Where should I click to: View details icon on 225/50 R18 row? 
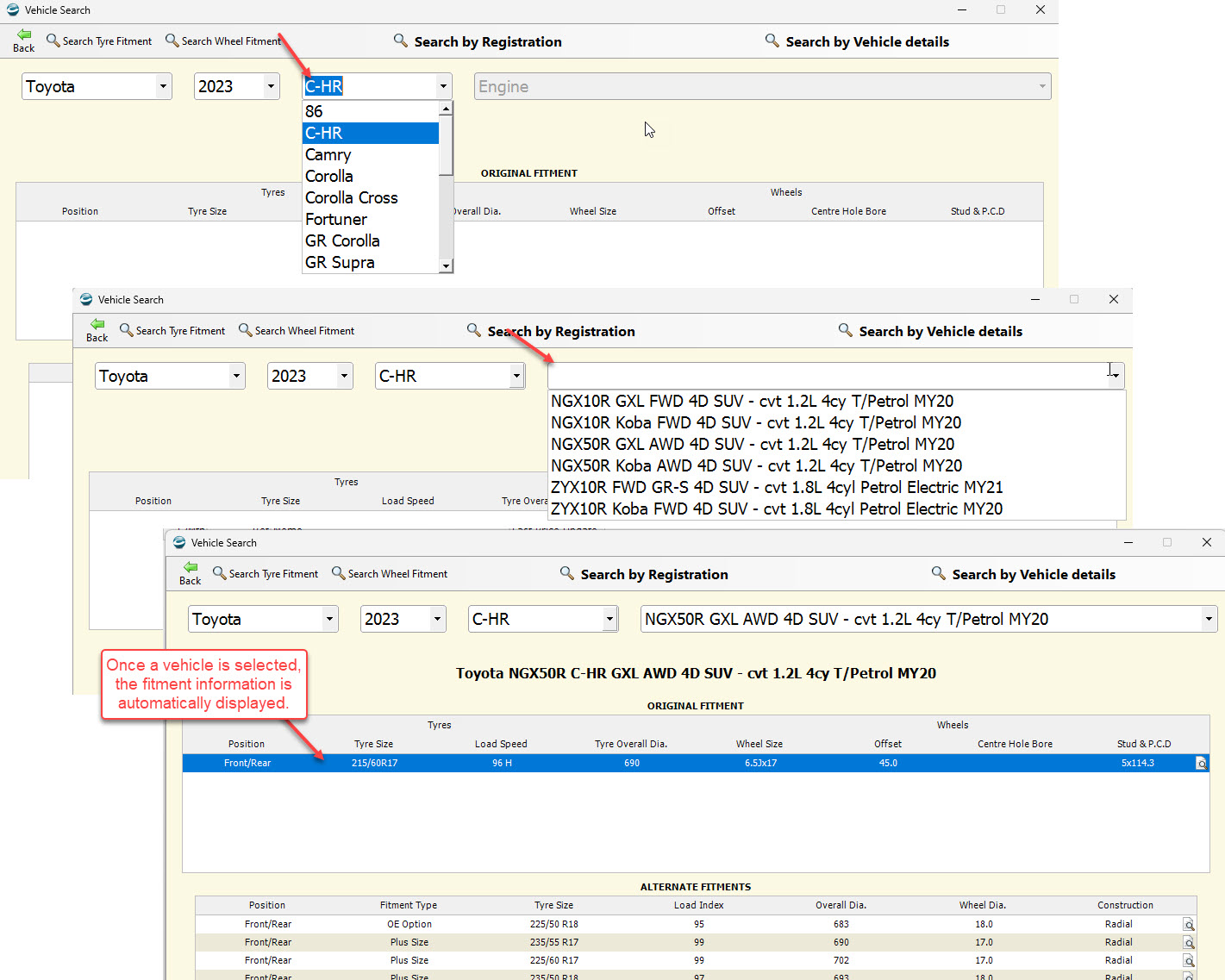(x=1189, y=925)
